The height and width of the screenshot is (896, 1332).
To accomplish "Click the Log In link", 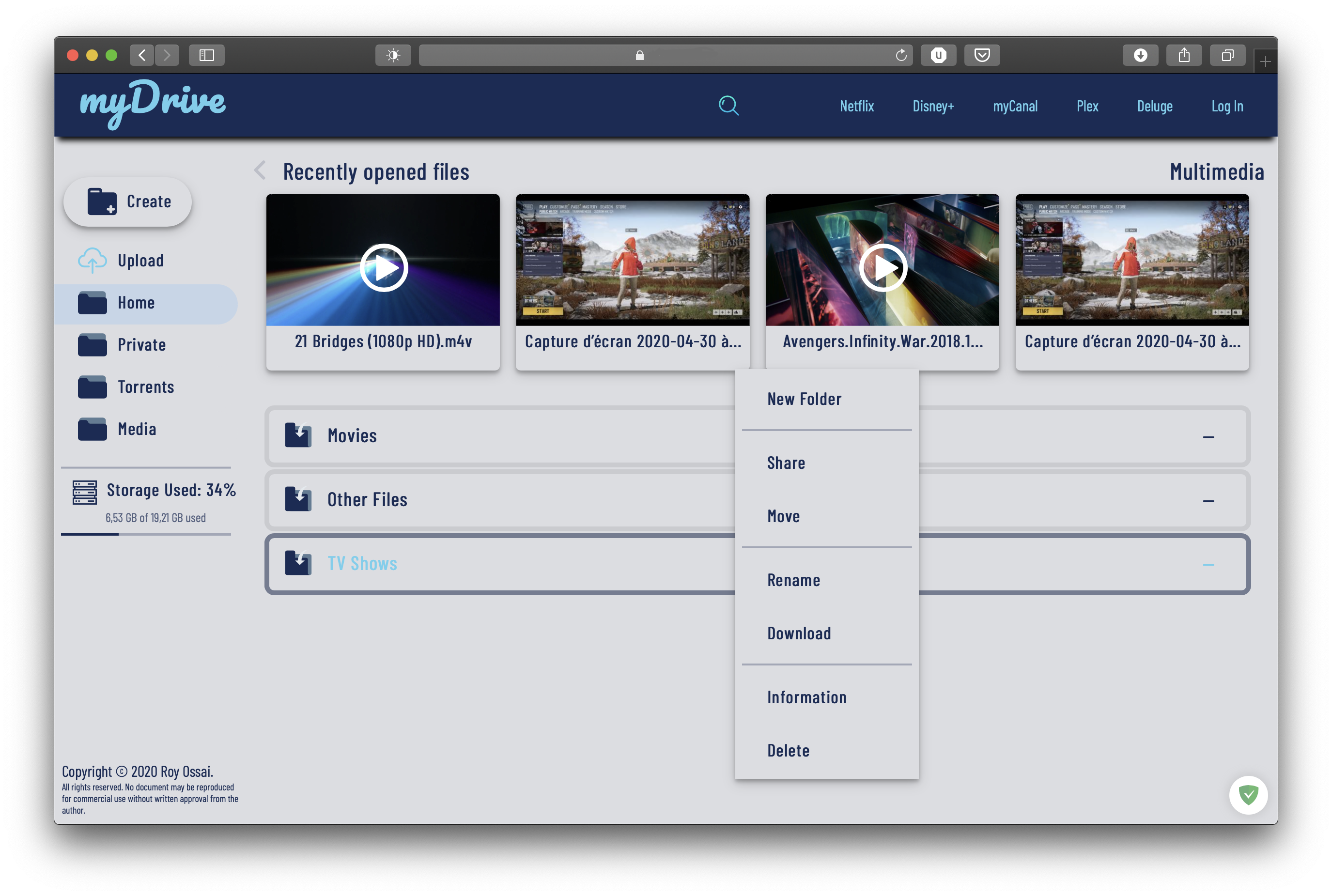I will [1227, 106].
